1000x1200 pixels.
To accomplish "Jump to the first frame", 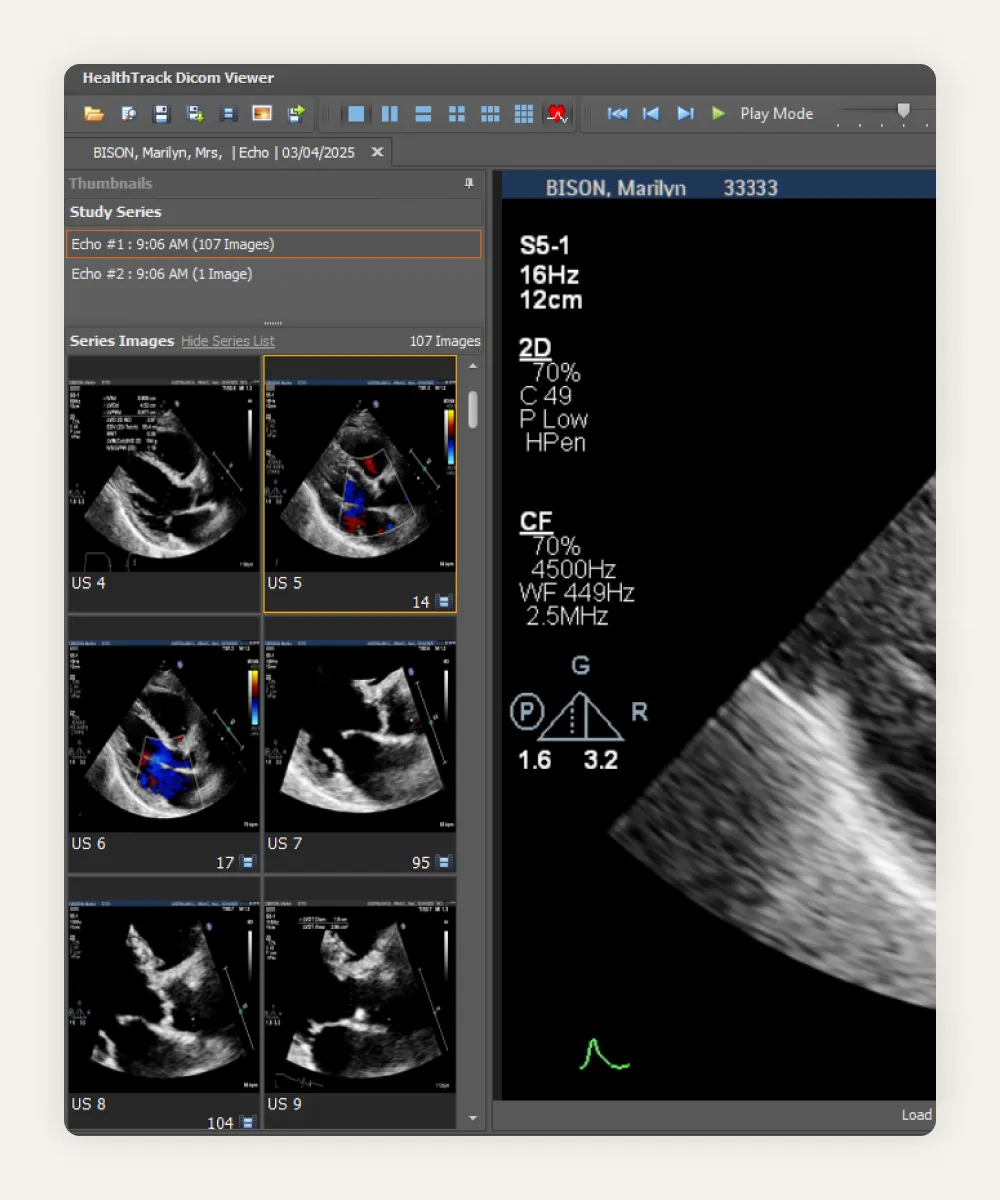I will click(618, 114).
